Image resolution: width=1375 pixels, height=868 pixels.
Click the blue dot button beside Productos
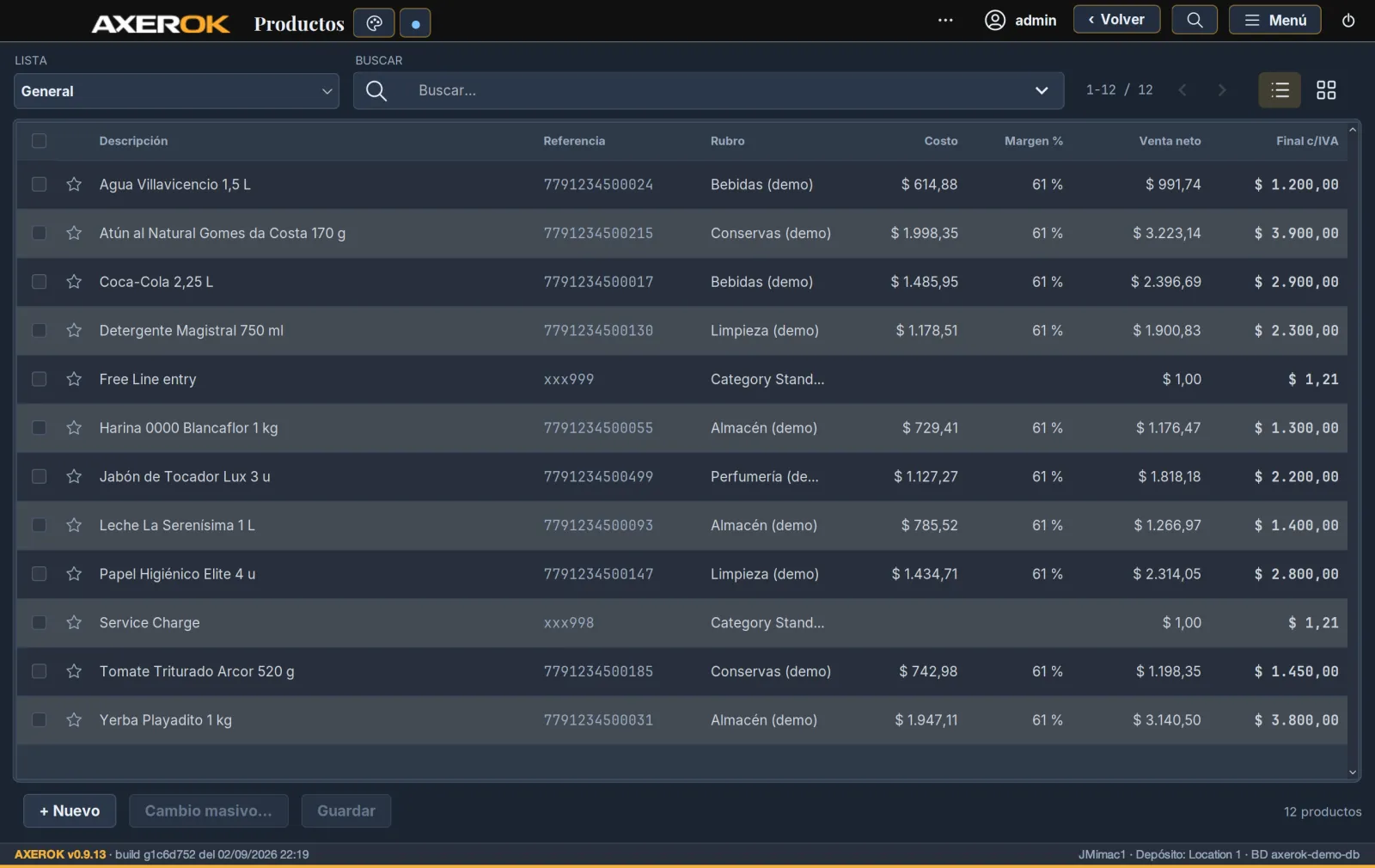click(x=415, y=23)
